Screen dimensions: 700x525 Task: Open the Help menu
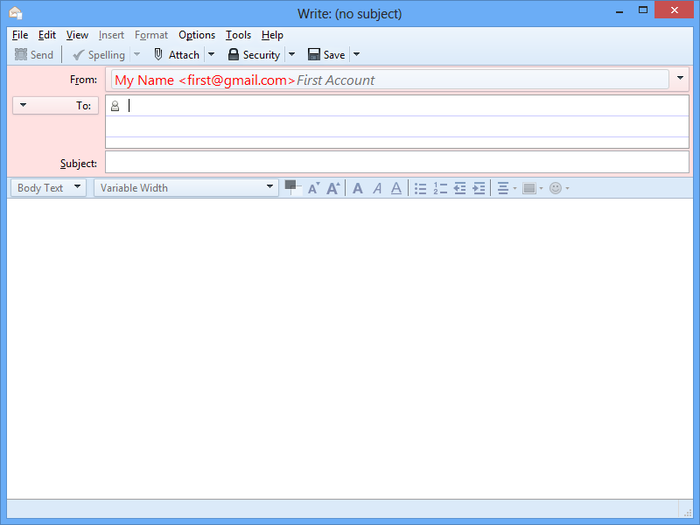272,35
